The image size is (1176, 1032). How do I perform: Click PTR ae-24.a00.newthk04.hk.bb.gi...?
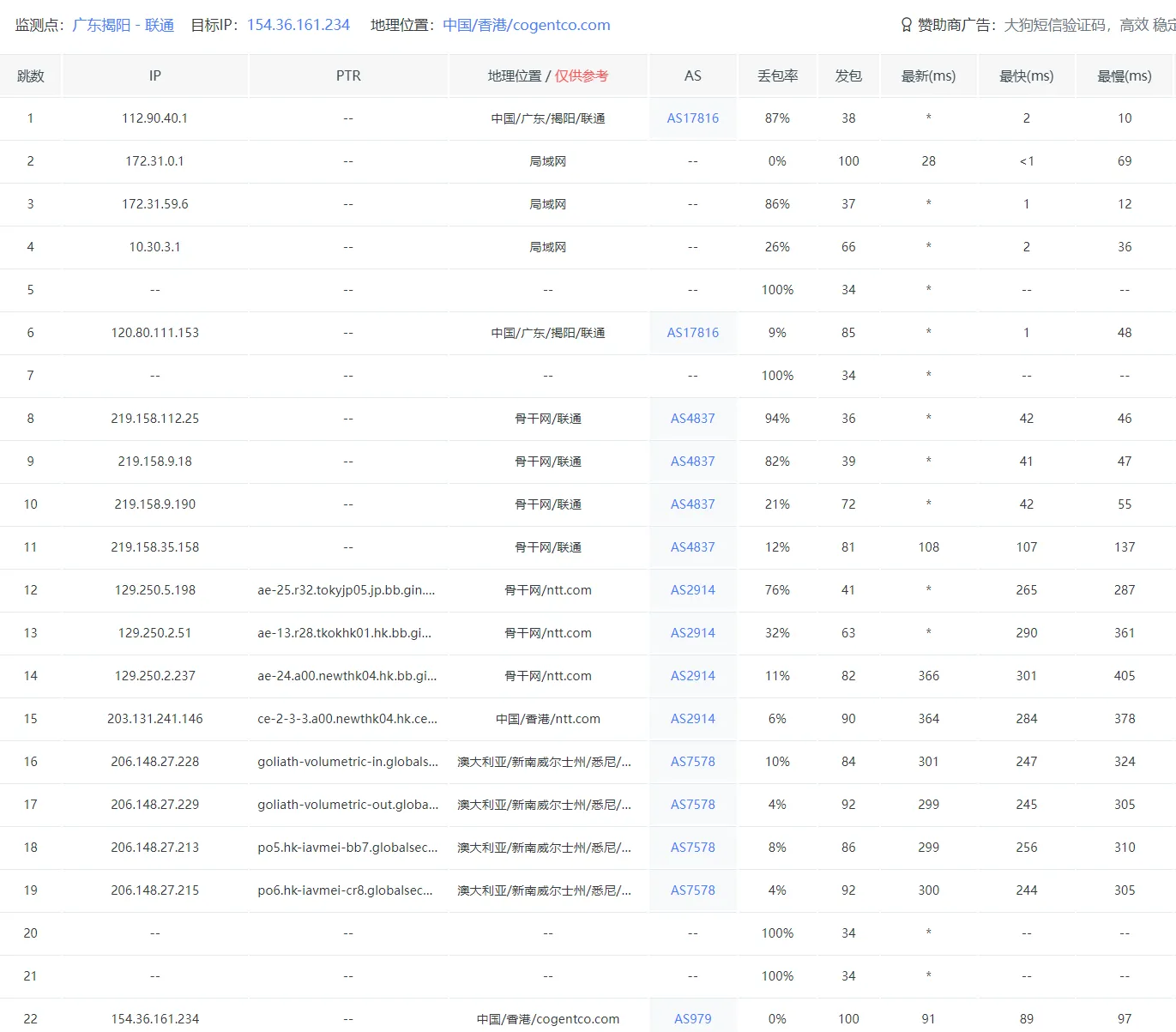pyautogui.click(x=347, y=676)
